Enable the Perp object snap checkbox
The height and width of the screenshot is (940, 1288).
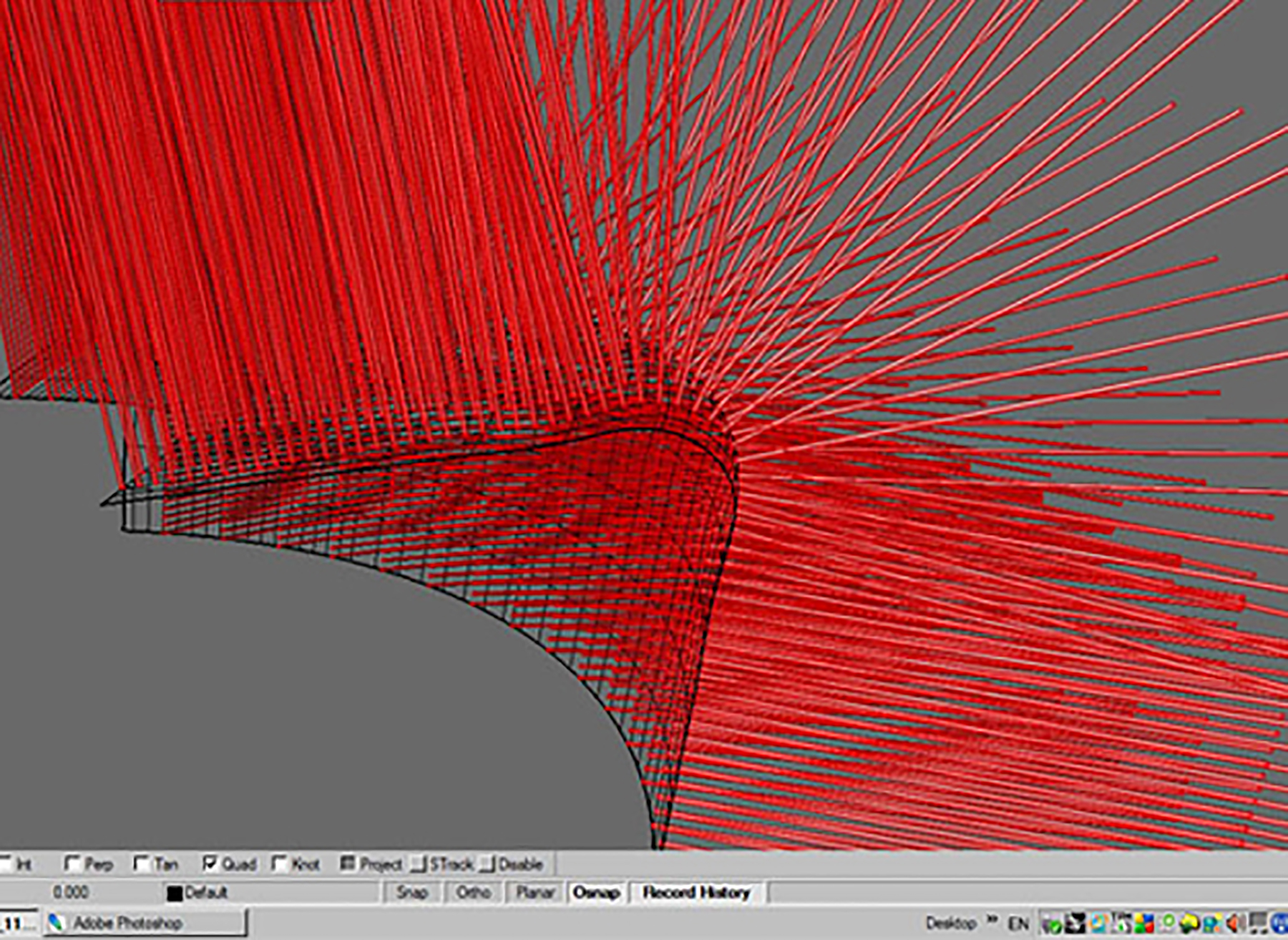click(x=72, y=864)
